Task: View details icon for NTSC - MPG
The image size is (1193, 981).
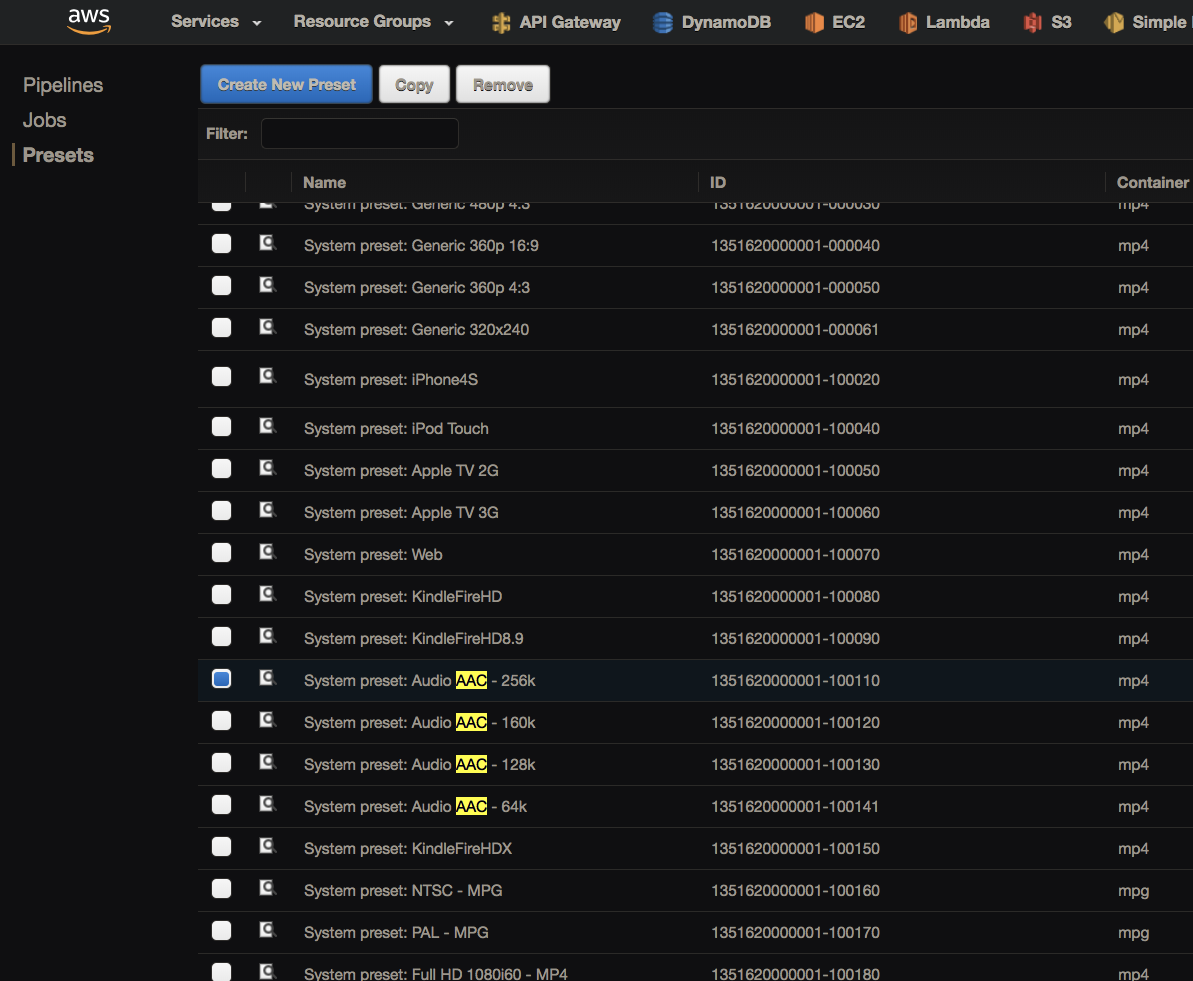Action: tap(267, 887)
